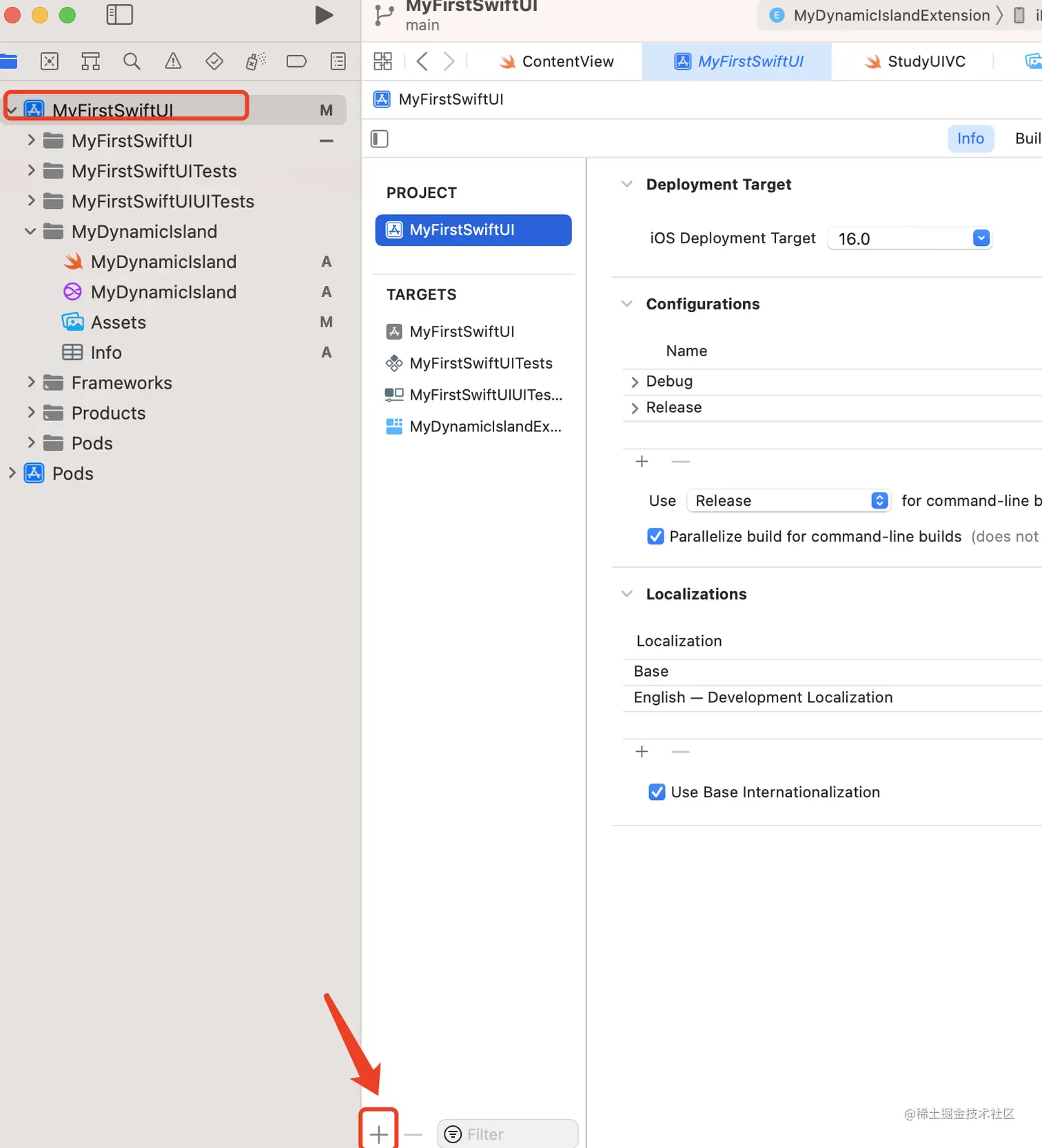Collapse the MyDynamicIsland folder
The width and height of the screenshot is (1042, 1148).
click(31, 232)
